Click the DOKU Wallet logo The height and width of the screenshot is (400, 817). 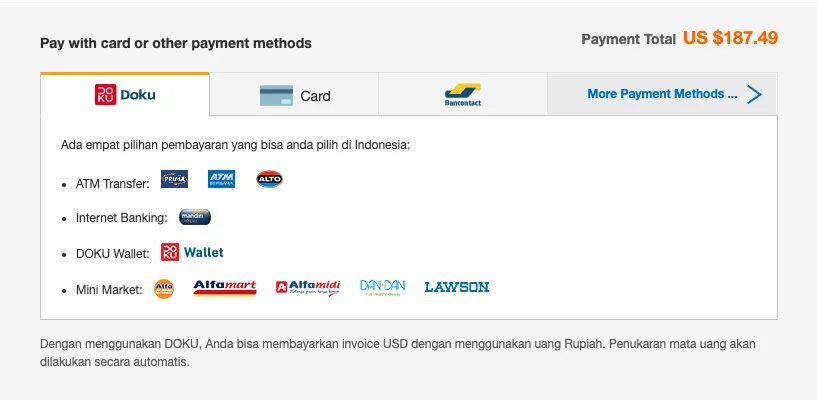point(192,252)
